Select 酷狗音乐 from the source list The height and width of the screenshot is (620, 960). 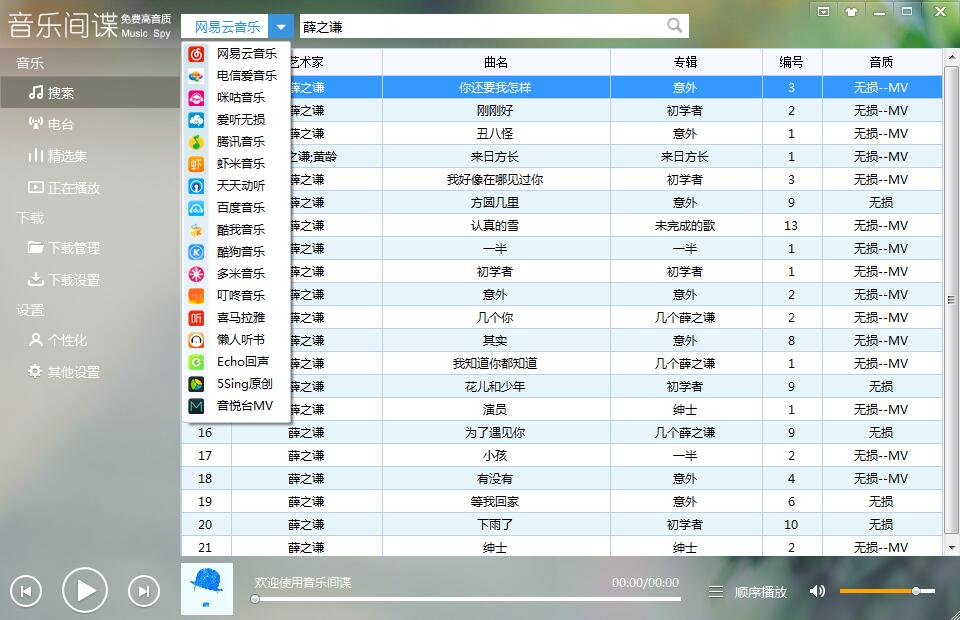point(241,252)
